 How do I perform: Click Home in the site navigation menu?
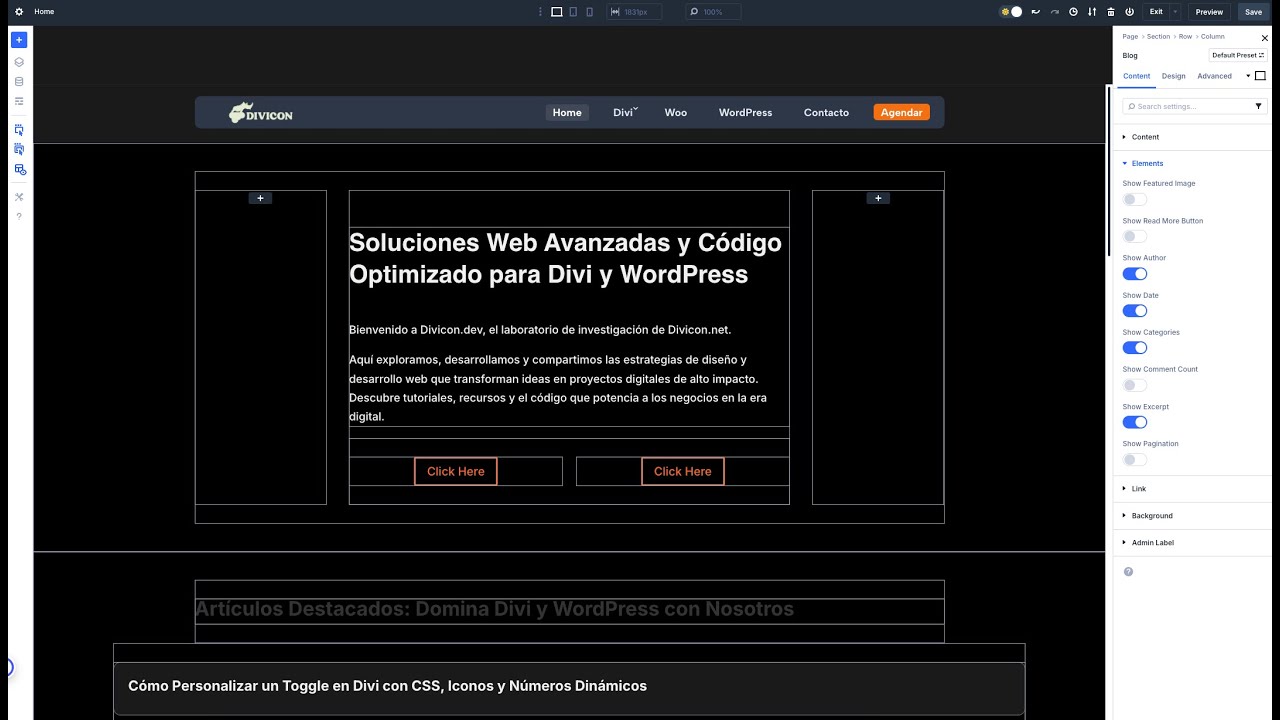pyautogui.click(x=567, y=113)
